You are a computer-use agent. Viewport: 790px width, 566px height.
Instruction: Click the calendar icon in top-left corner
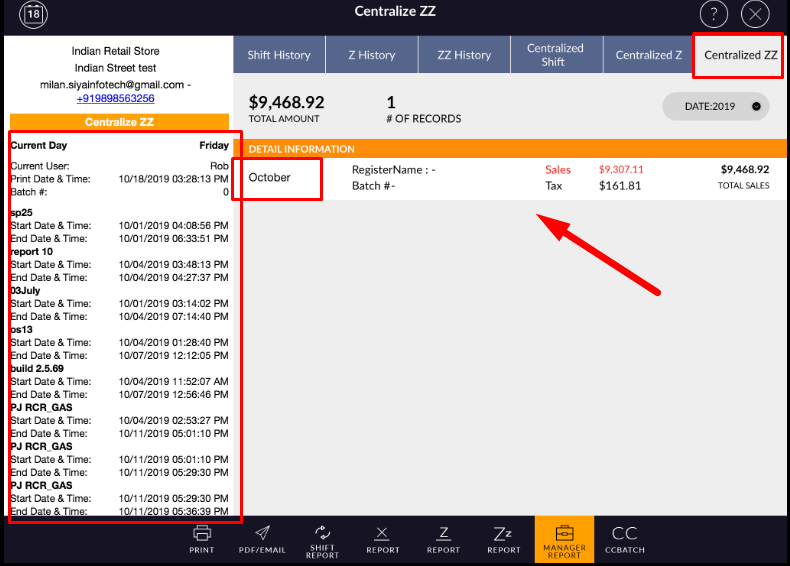[x=33, y=15]
